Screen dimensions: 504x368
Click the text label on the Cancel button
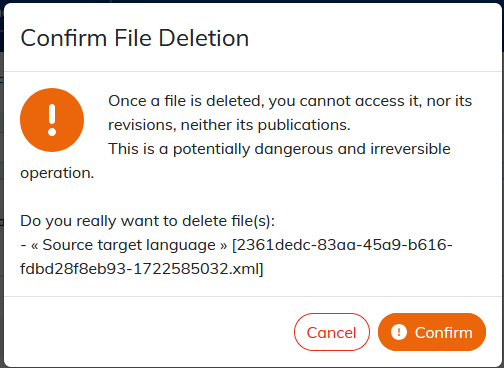coord(332,333)
